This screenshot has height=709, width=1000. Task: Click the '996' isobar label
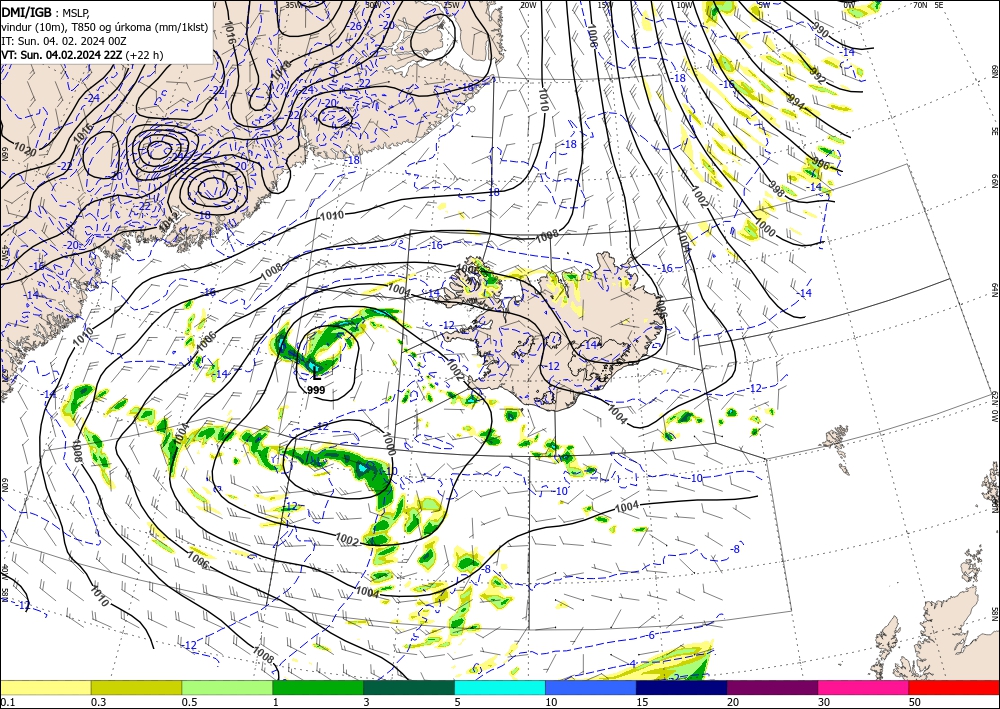pyautogui.click(x=821, y=163)
